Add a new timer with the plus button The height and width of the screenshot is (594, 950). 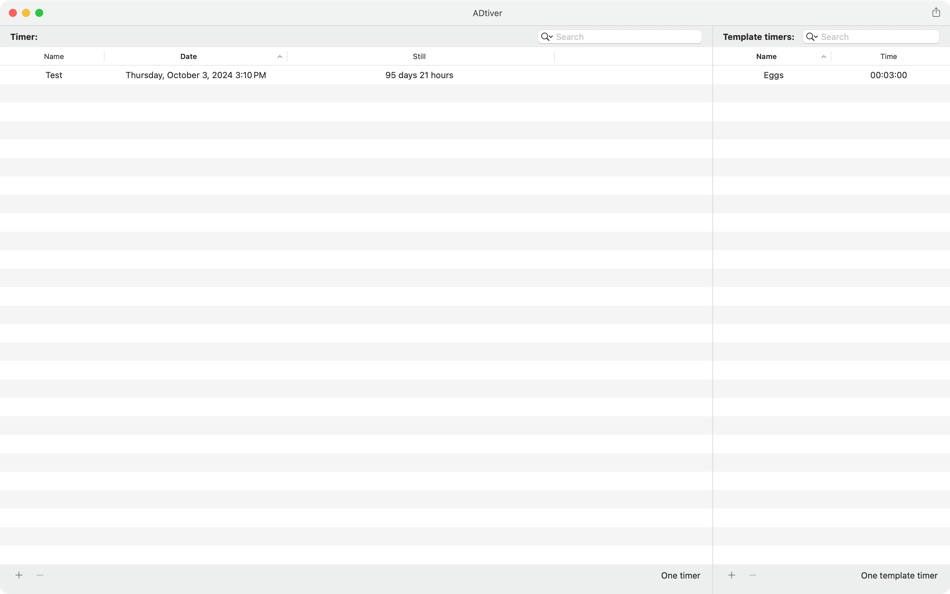pos(18,575)
